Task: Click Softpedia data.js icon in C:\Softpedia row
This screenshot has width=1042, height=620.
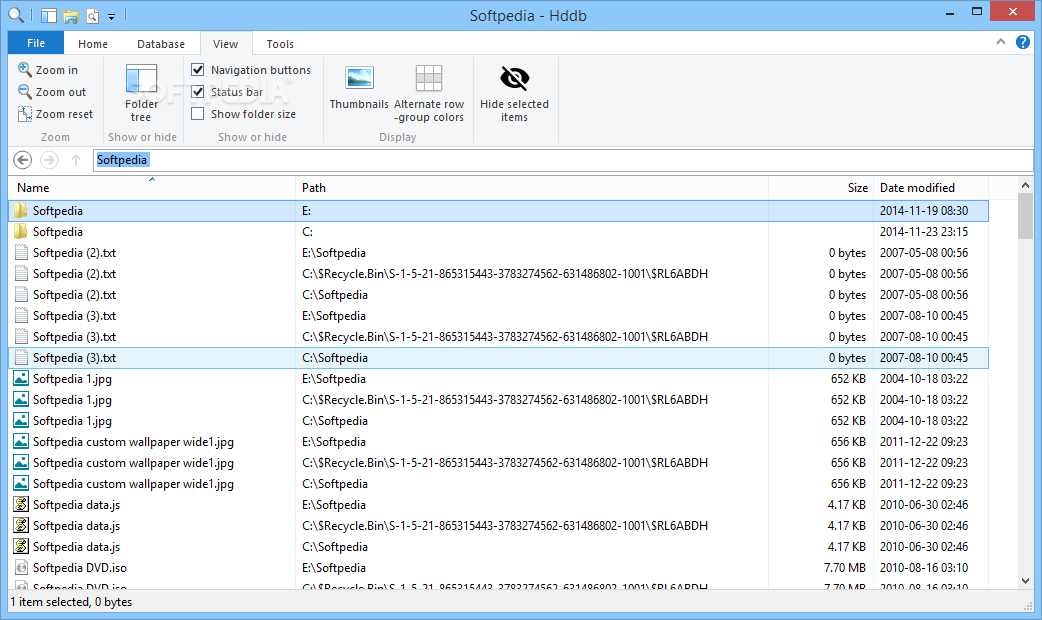Action: (x=21, y=546)
